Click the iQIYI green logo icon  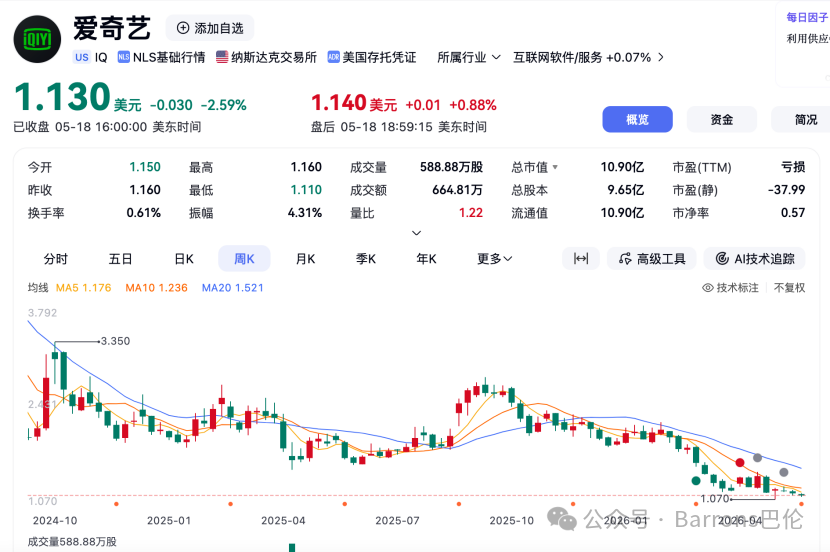pyautogui.click(x=37, y=39)
